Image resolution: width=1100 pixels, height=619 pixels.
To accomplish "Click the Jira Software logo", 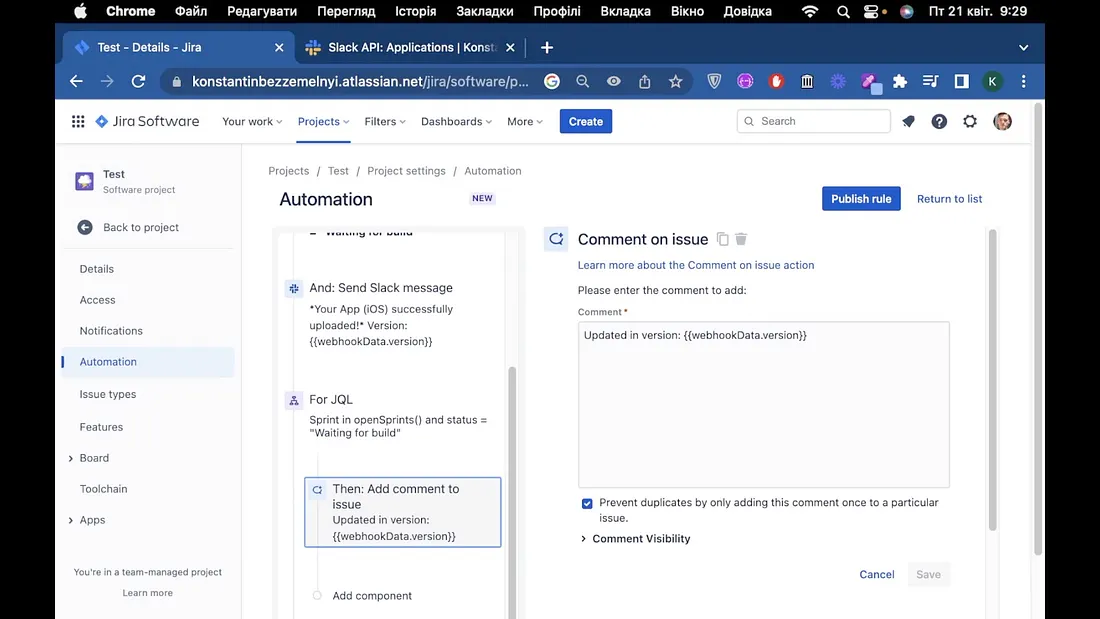I will [147, 121].
